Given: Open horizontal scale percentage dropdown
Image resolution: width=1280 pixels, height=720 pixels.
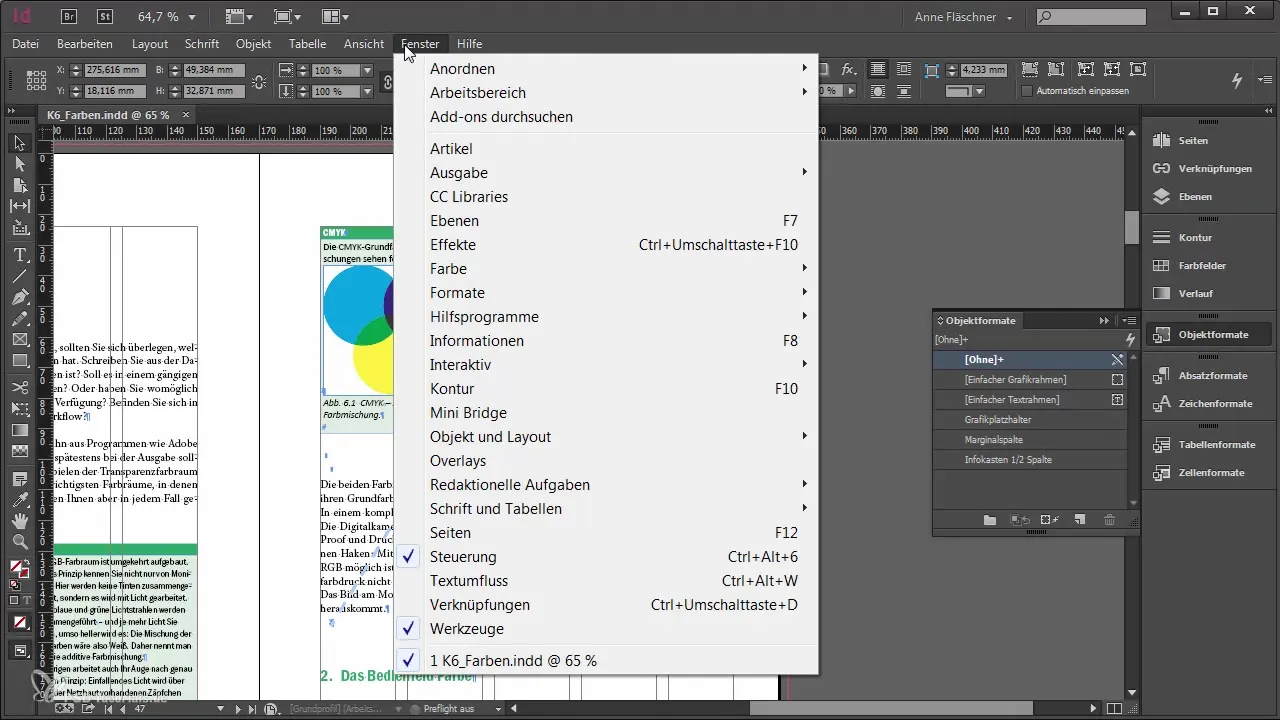Looking at the screenshot, I should coord(368,71).
